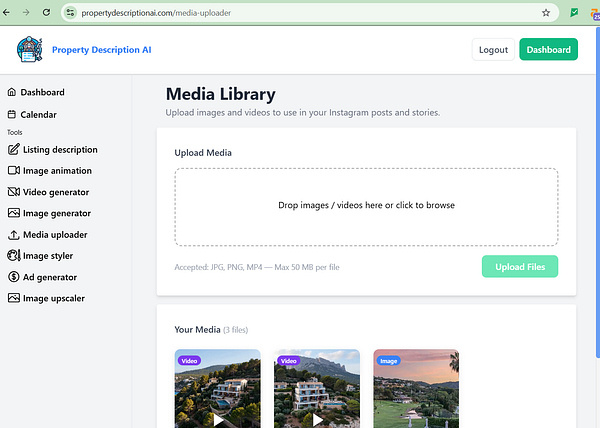Image resolution: width=600 pixels, height=428 pixels.
Task: Open the second video thumbnail with mountain
Action: pos(317,388)
